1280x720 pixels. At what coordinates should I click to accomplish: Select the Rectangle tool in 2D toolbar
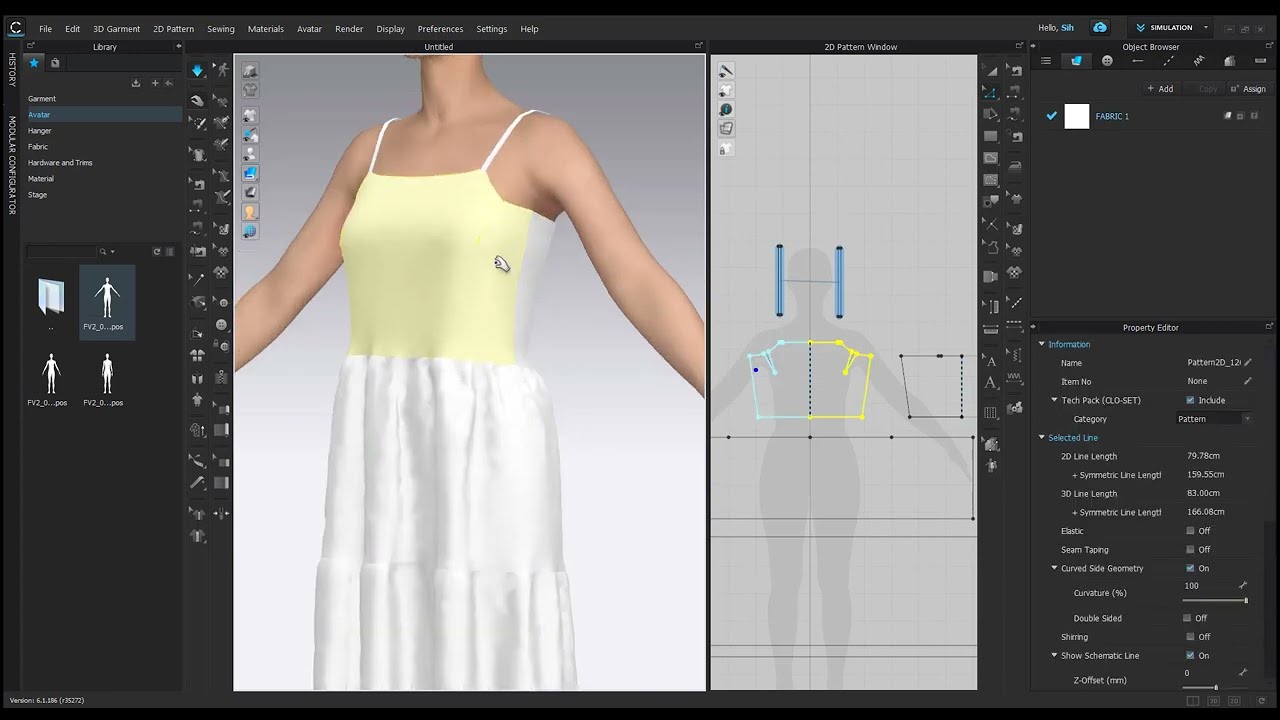[991, 136]
